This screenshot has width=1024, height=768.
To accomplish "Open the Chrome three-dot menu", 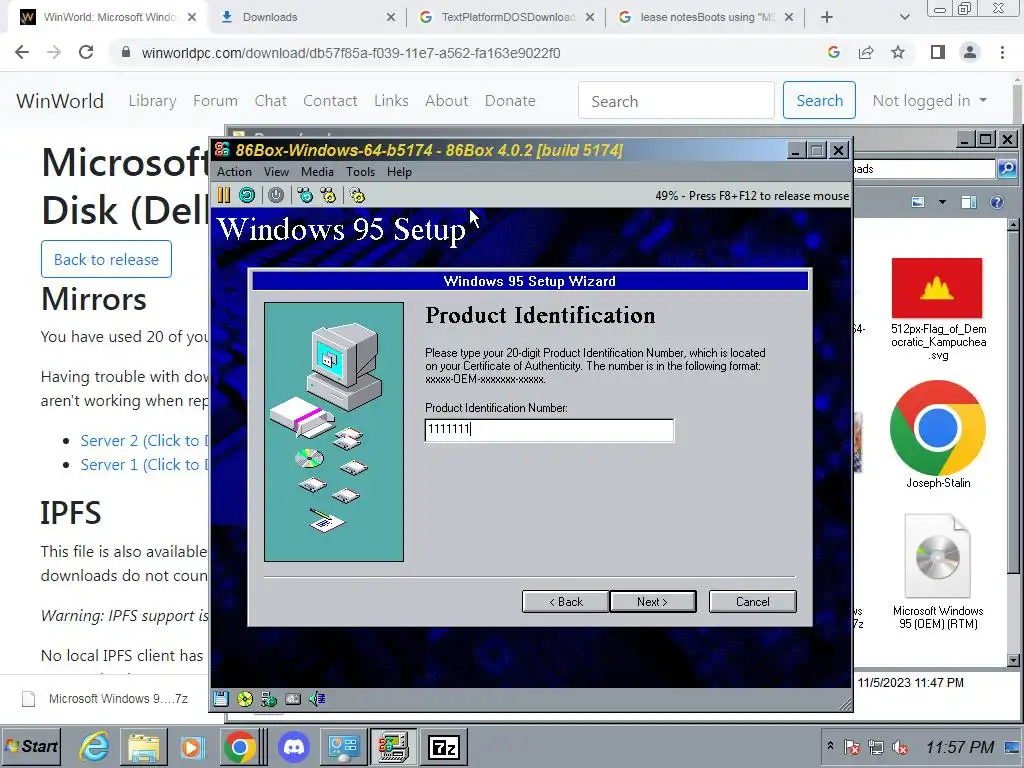I will [x=1002, y=52].
